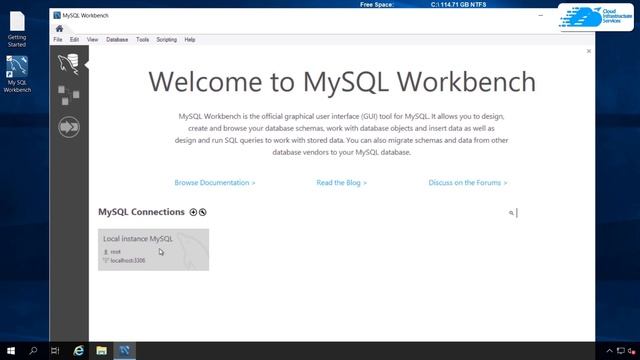The image size is (640, 360).
Task: Select the My SQL Workbench desktop shortcut
Action: (x=17, y=74)
